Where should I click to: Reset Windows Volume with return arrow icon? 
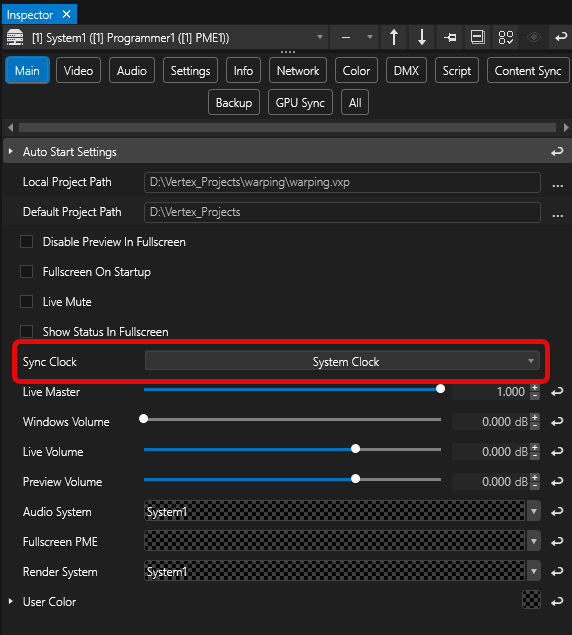click(x=557, y=422)
